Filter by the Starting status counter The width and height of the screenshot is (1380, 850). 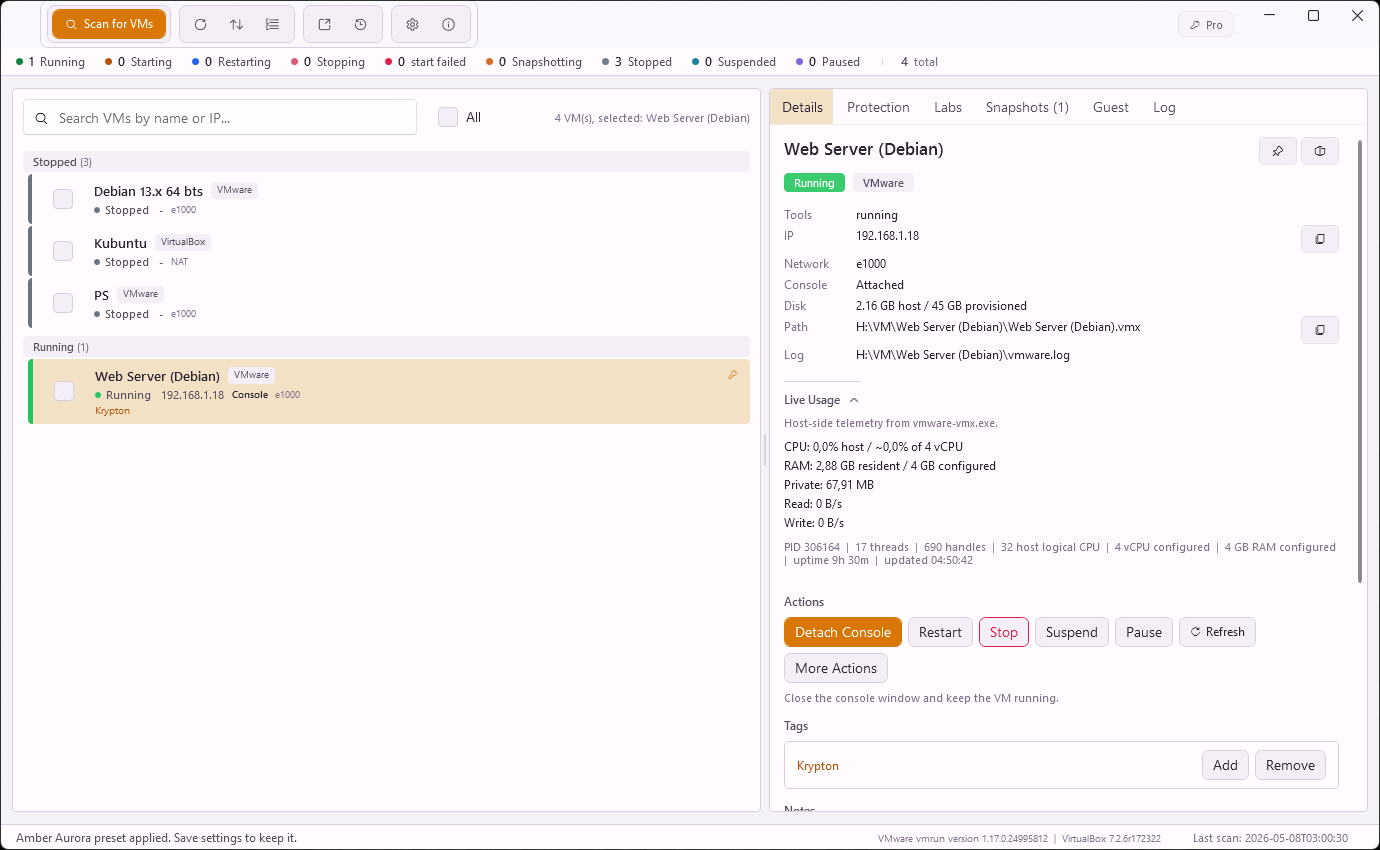(138, 62)
